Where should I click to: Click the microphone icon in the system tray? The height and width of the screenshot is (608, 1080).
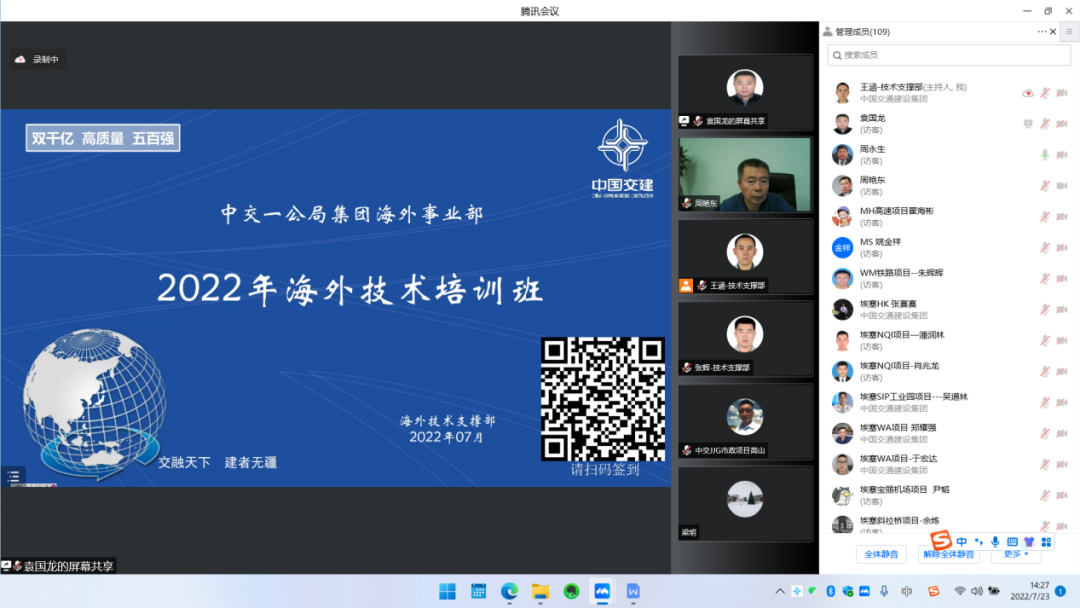(x=884, y=591)
